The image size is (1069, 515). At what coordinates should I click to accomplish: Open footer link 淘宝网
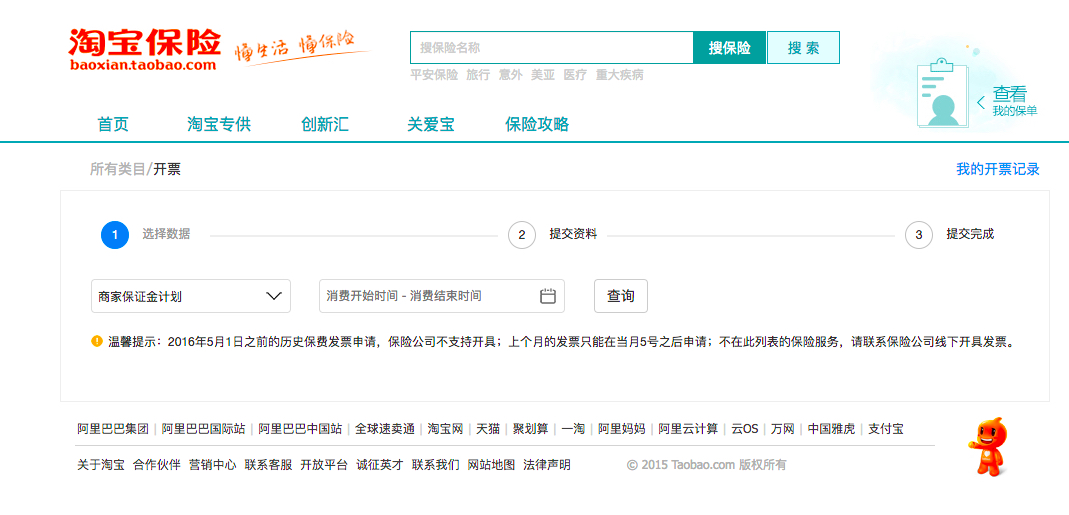445,429
